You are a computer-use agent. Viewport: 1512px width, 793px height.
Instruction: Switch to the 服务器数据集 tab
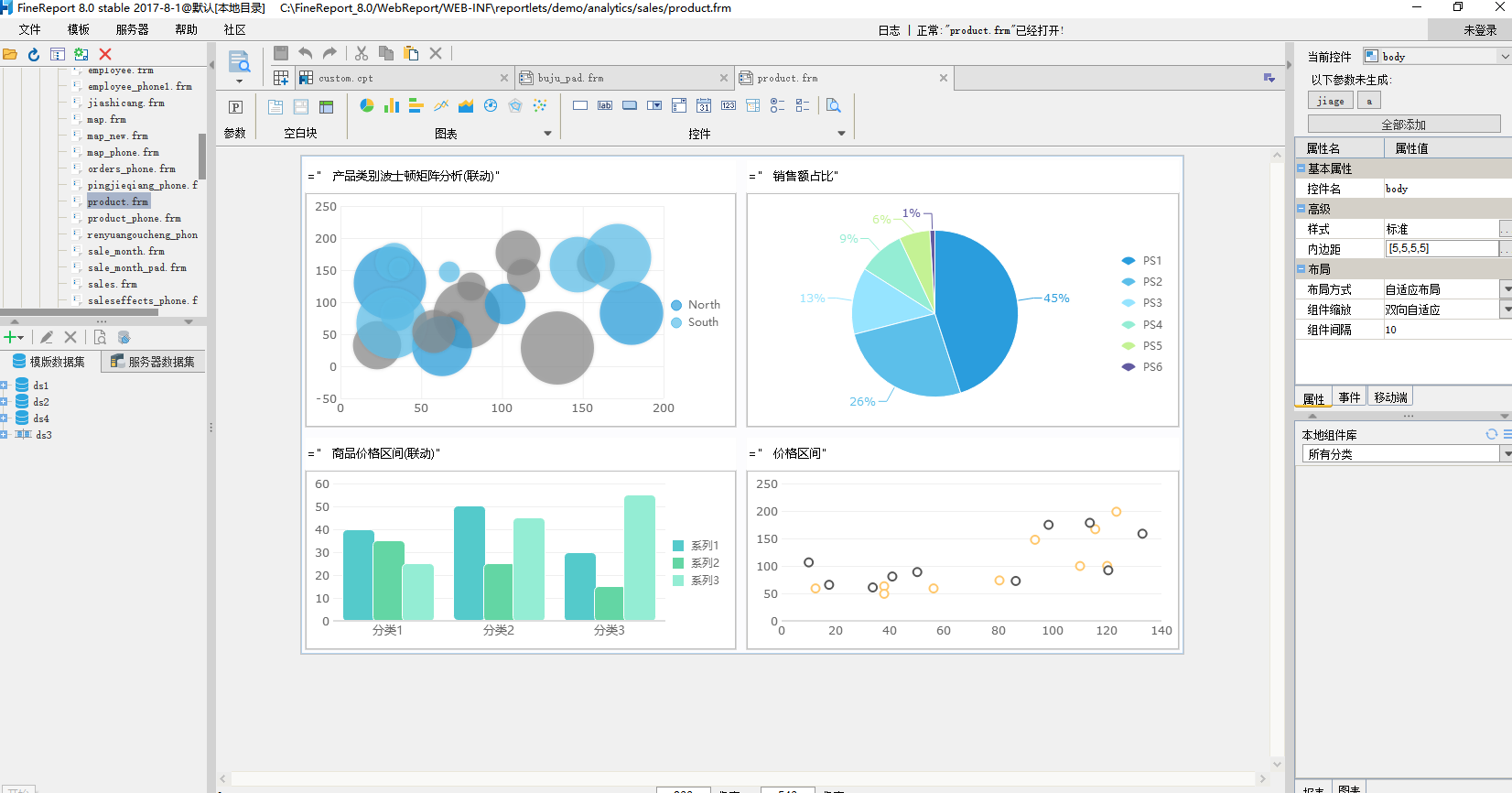153,362
